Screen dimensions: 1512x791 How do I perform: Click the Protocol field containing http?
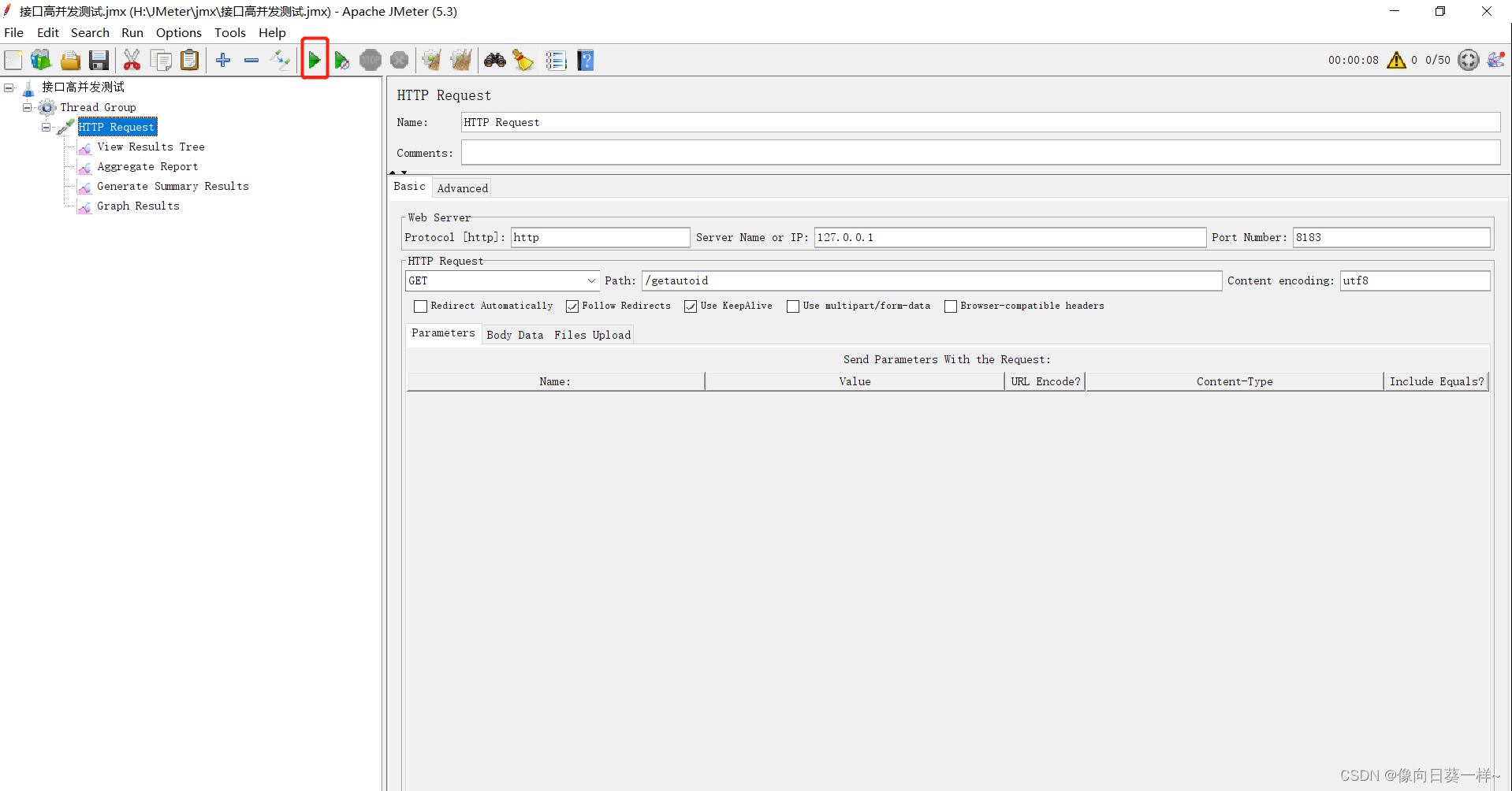[601, 237]
